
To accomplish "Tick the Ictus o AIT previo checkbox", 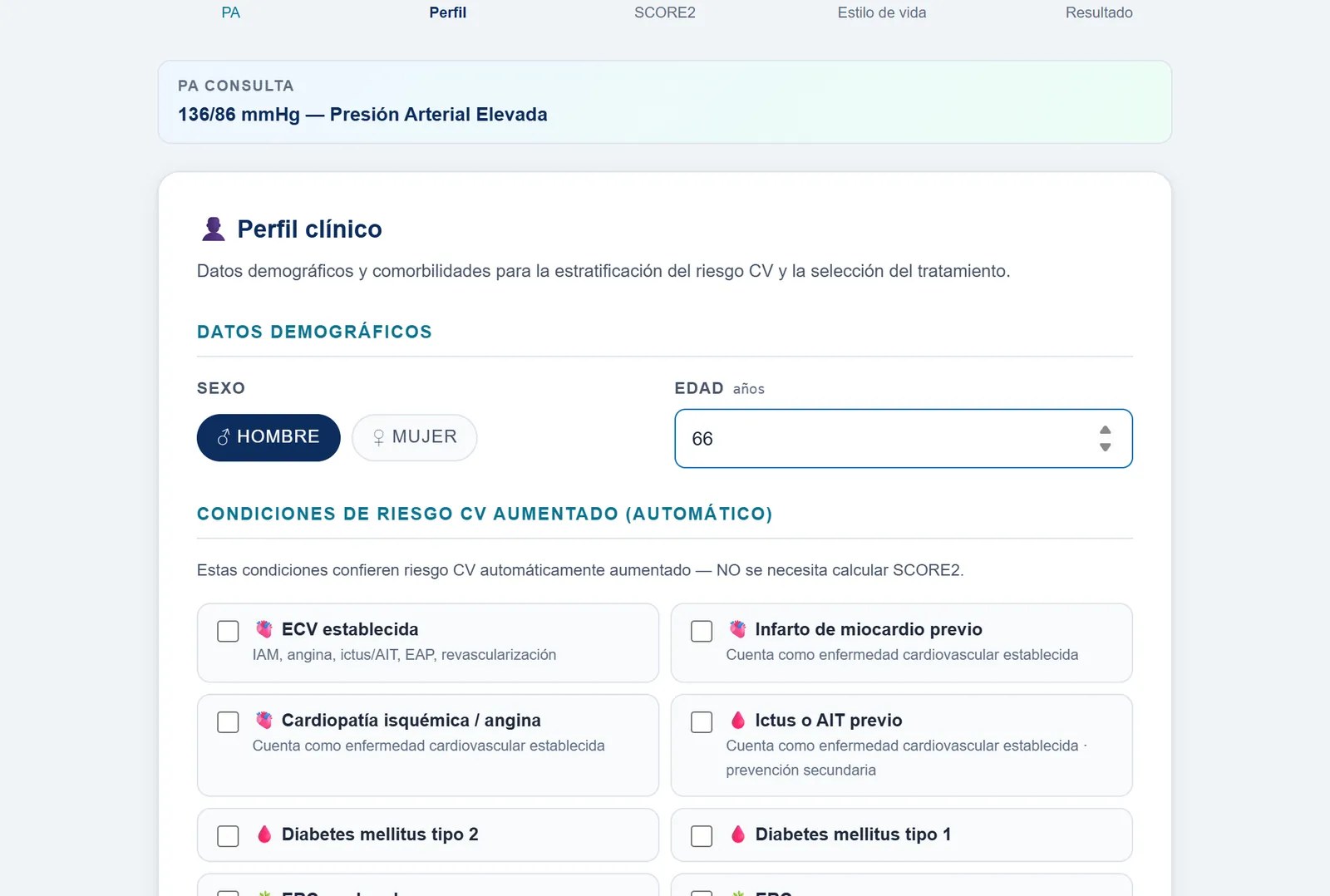I will point(702,721).
